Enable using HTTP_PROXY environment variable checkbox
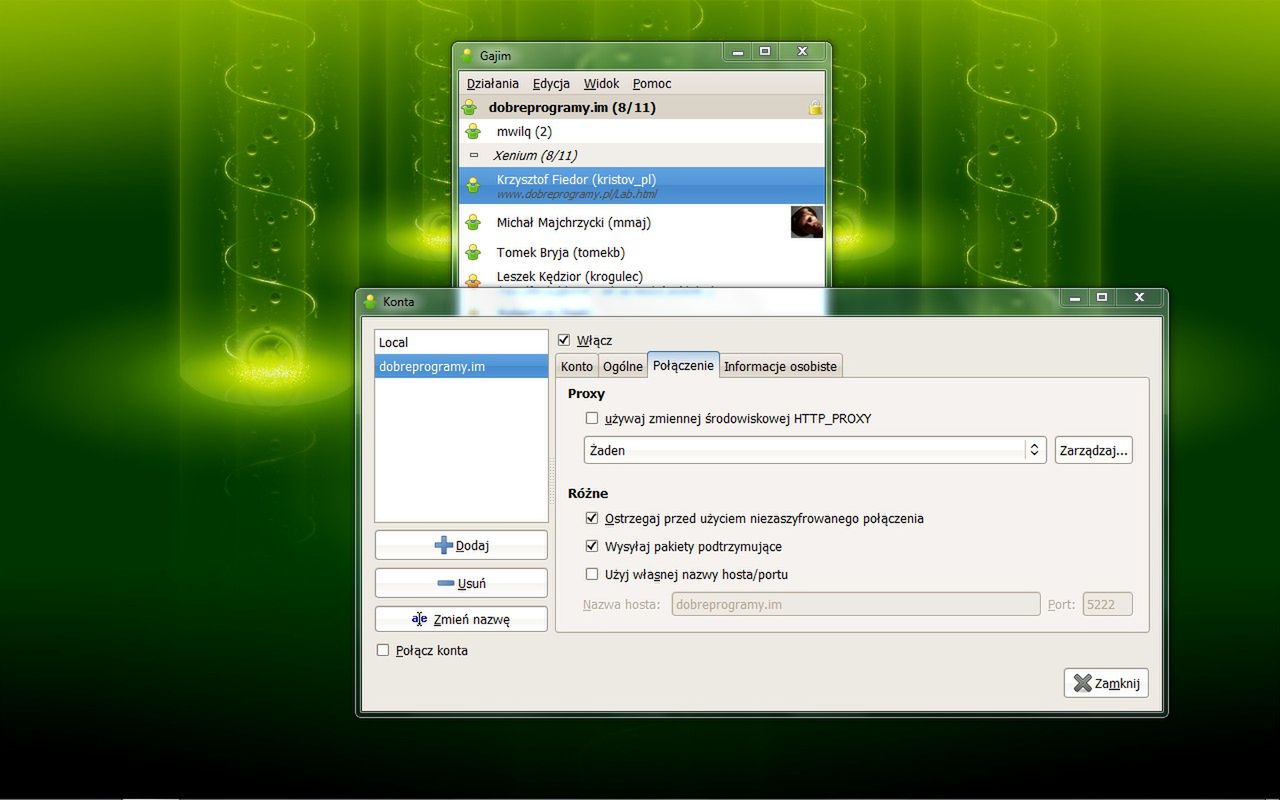The width and height of the screenshot is (1280, 800). pyautogui.click(x=592, y=419)
